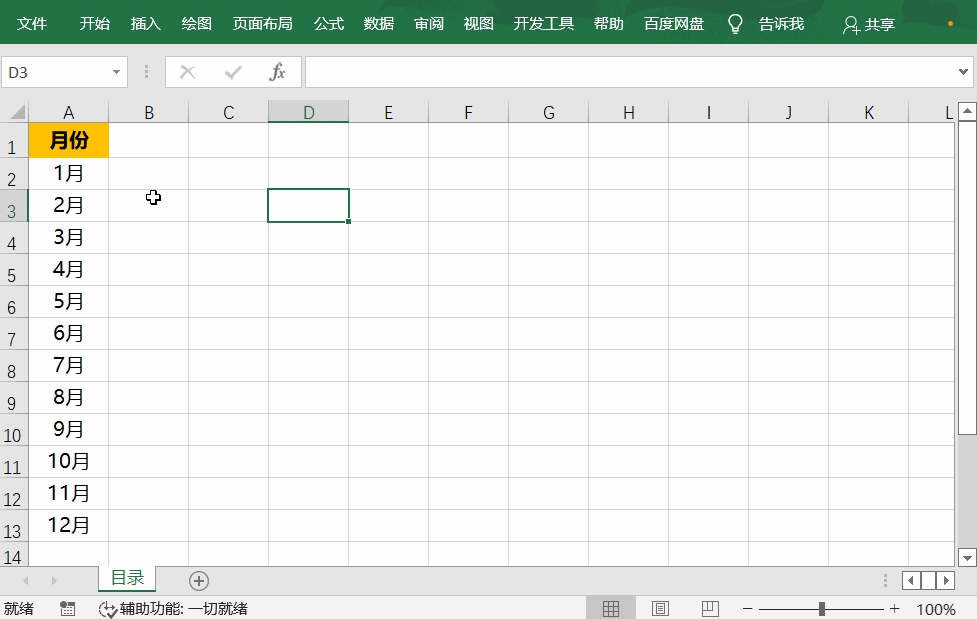Screen dimensions: 977x619
Task: Click the 100% zoom level
Action: click(x=936, y=609)
